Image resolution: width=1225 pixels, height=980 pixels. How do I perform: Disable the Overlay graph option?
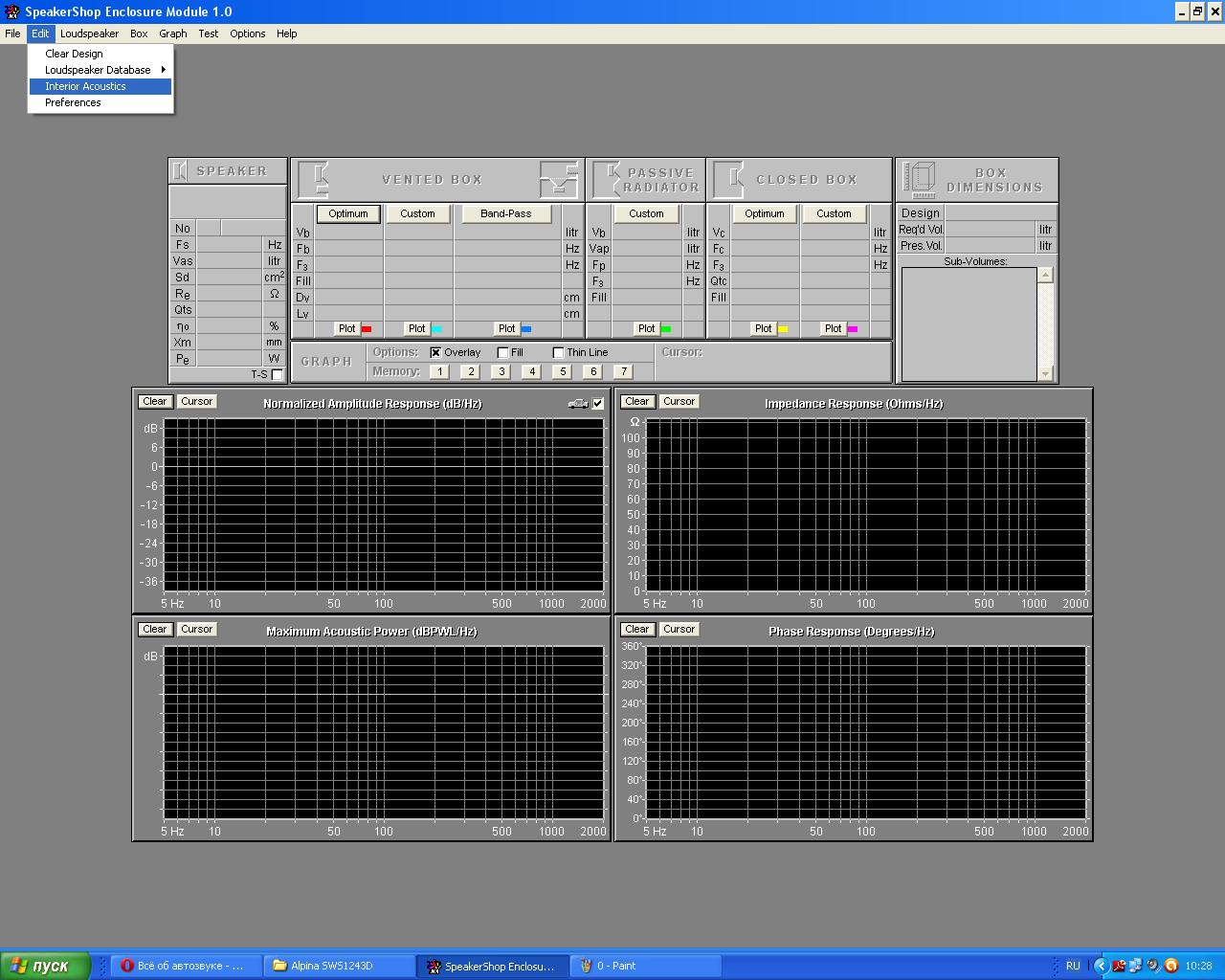[x=435, y=352]
